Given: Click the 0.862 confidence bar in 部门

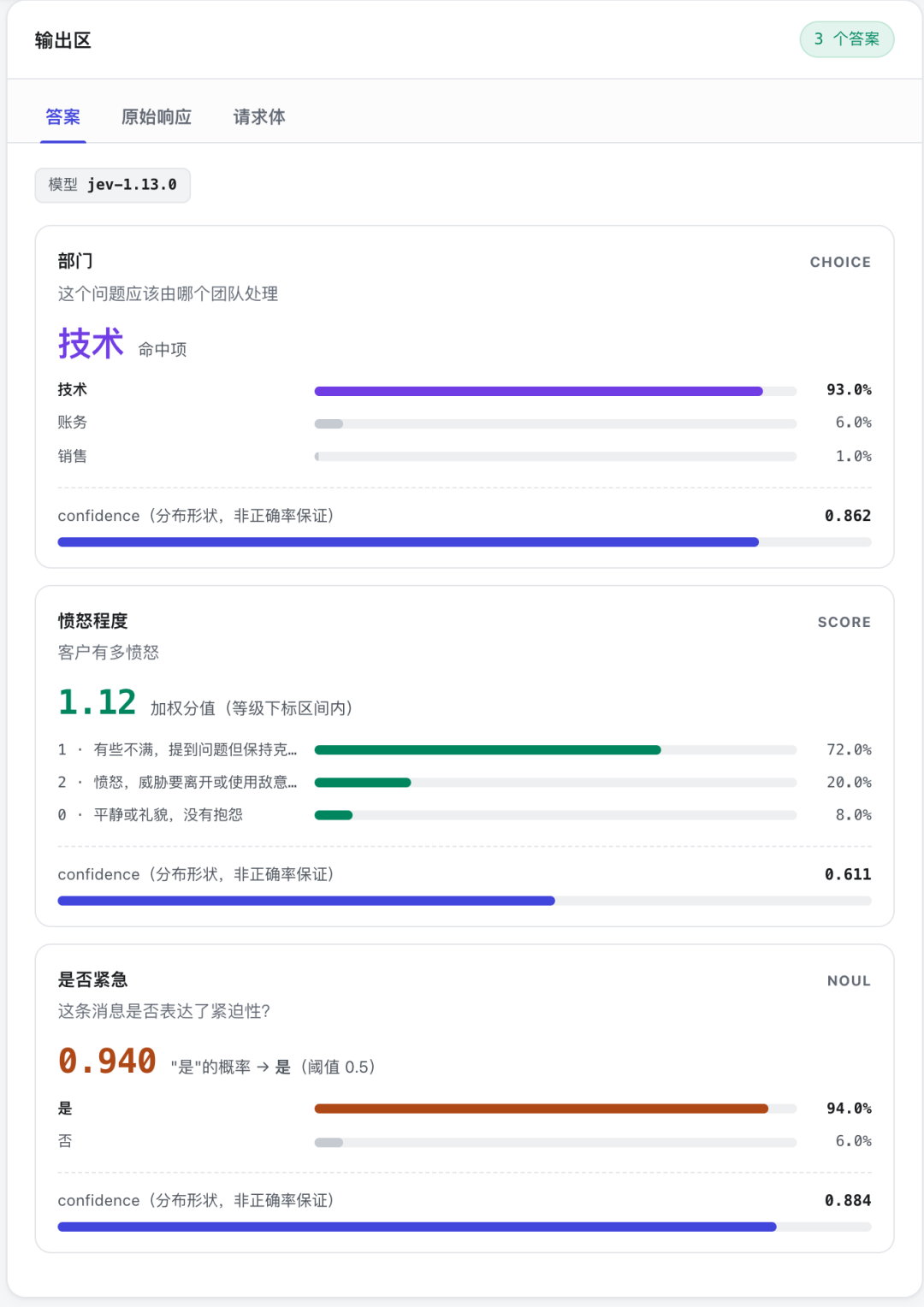Looking at the screenshot, I should pos(465,542).
